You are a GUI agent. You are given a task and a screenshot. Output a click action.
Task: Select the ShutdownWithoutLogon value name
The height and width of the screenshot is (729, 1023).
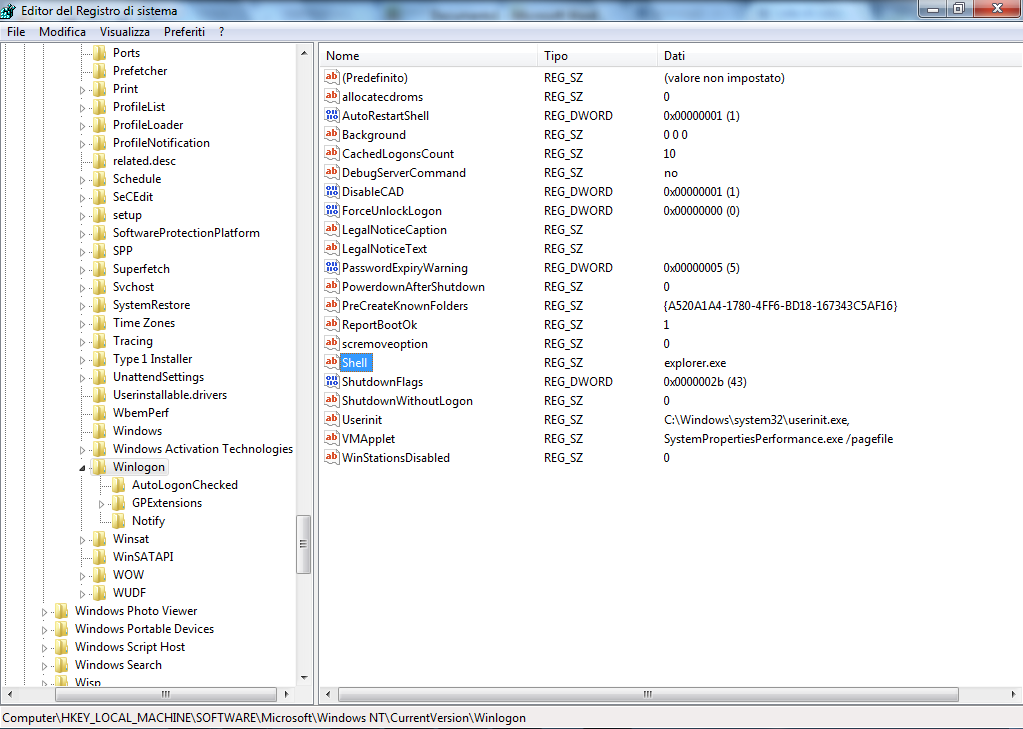coord(407,400)
